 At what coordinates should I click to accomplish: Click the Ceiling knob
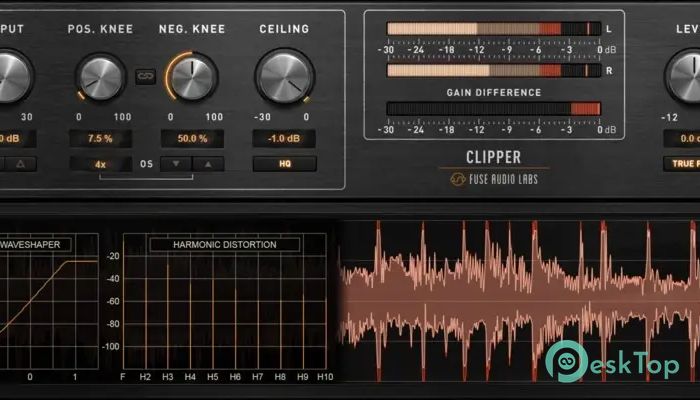(x=284, y=77)
